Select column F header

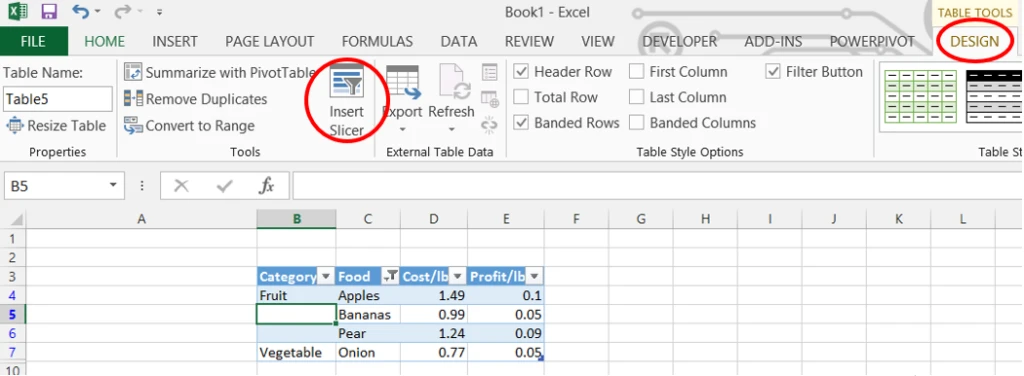576,220
